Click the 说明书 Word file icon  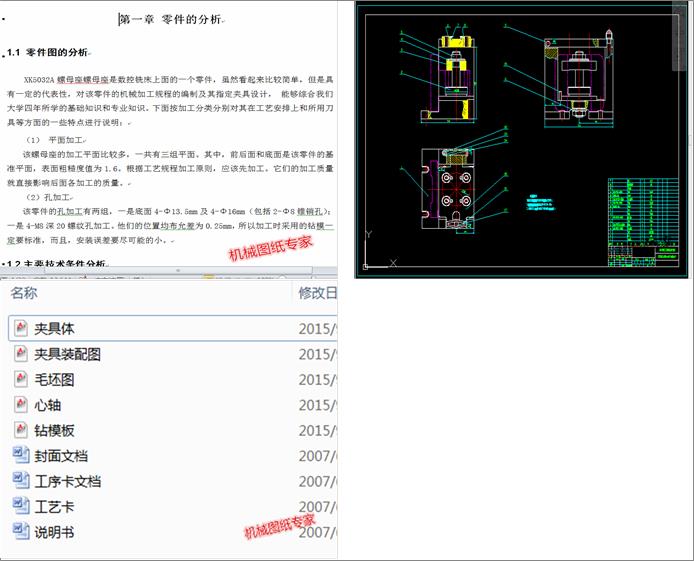(x=21, y=531)
